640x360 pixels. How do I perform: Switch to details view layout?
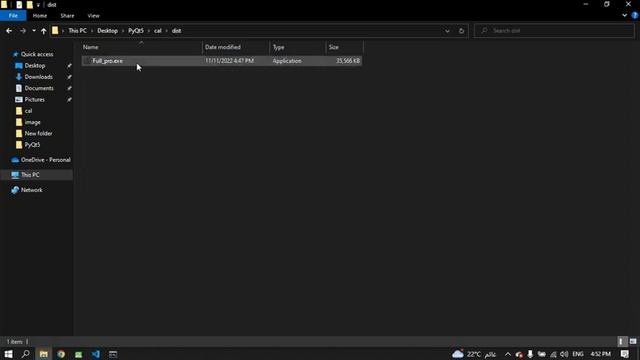pyautogui.click(x=622, y=341)
